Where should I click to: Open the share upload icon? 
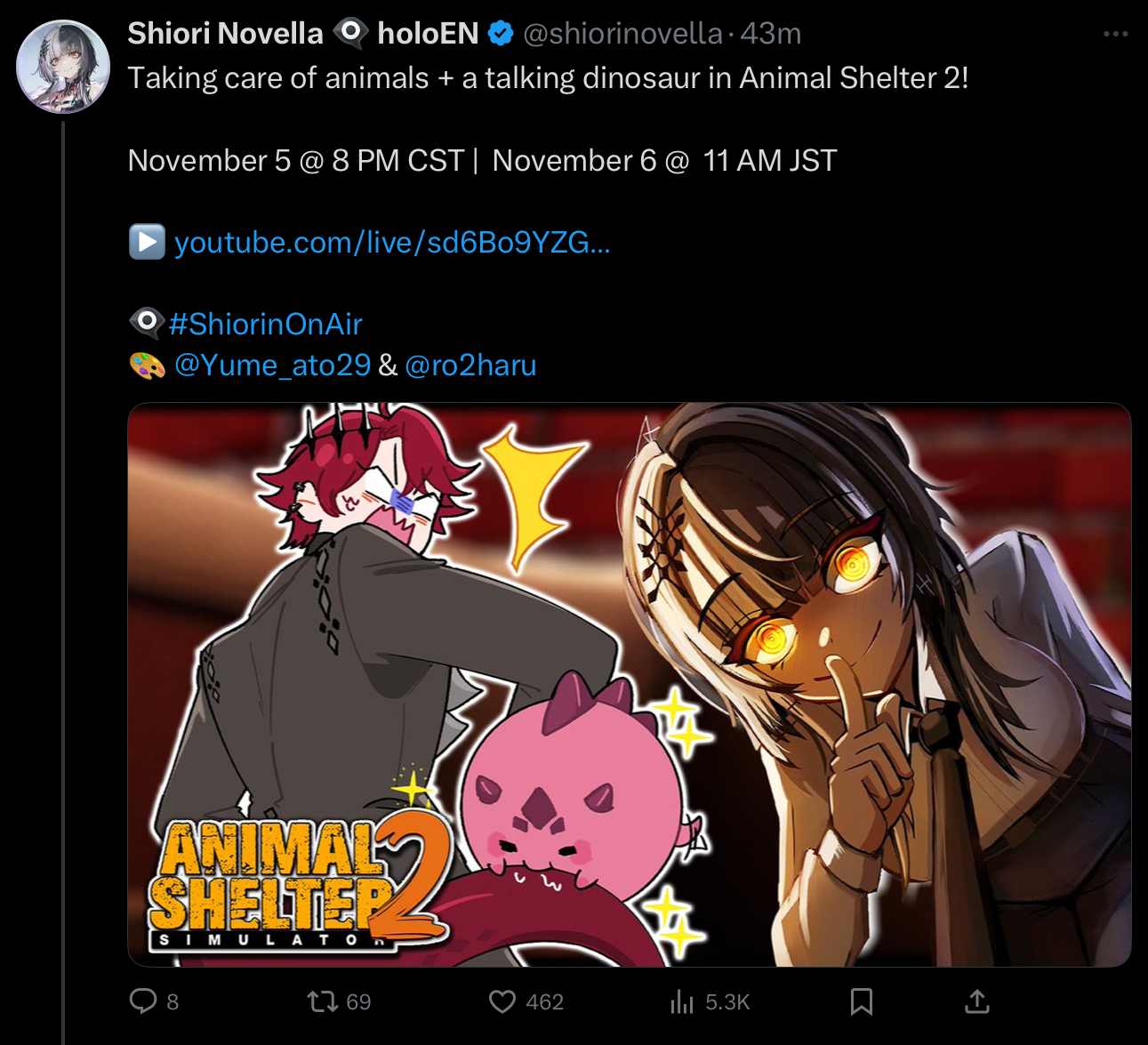point(977,1001)
